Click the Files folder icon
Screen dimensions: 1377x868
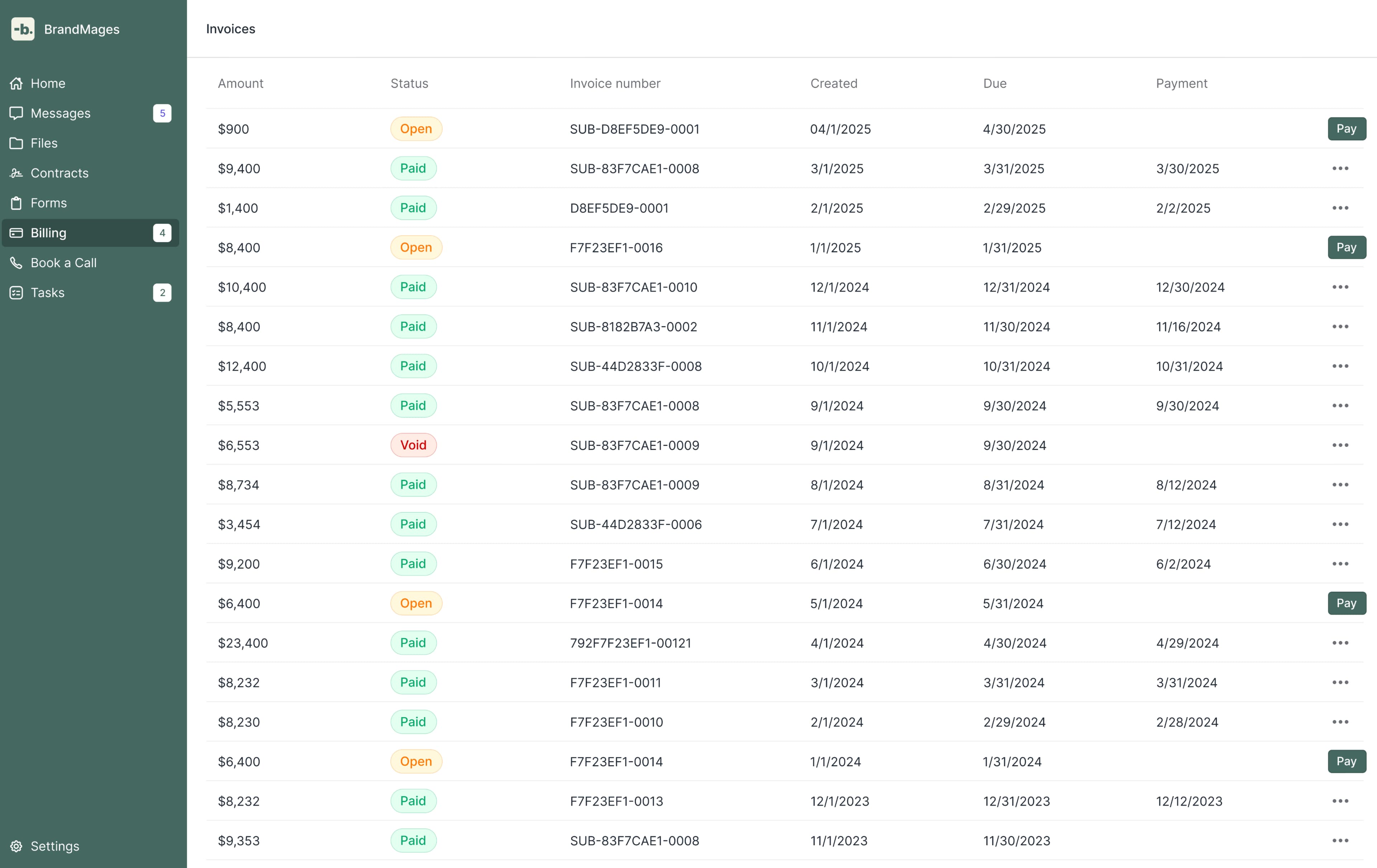16,143
